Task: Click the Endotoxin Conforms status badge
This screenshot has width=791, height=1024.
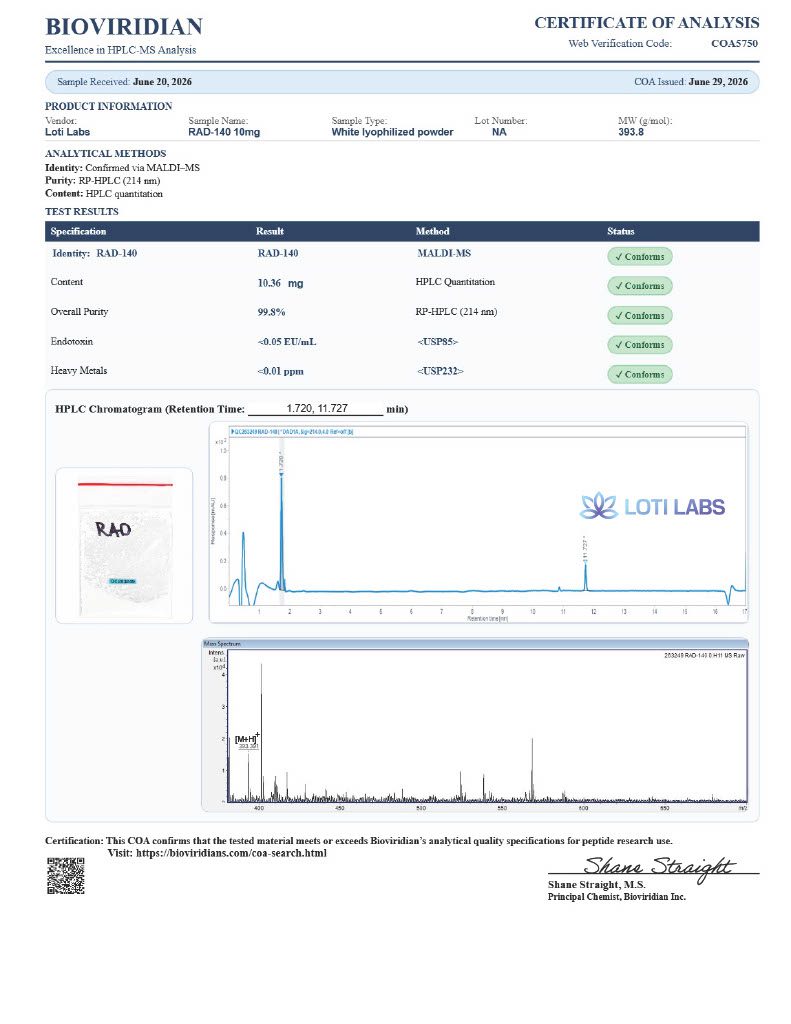Action: [x=639, y=345]
